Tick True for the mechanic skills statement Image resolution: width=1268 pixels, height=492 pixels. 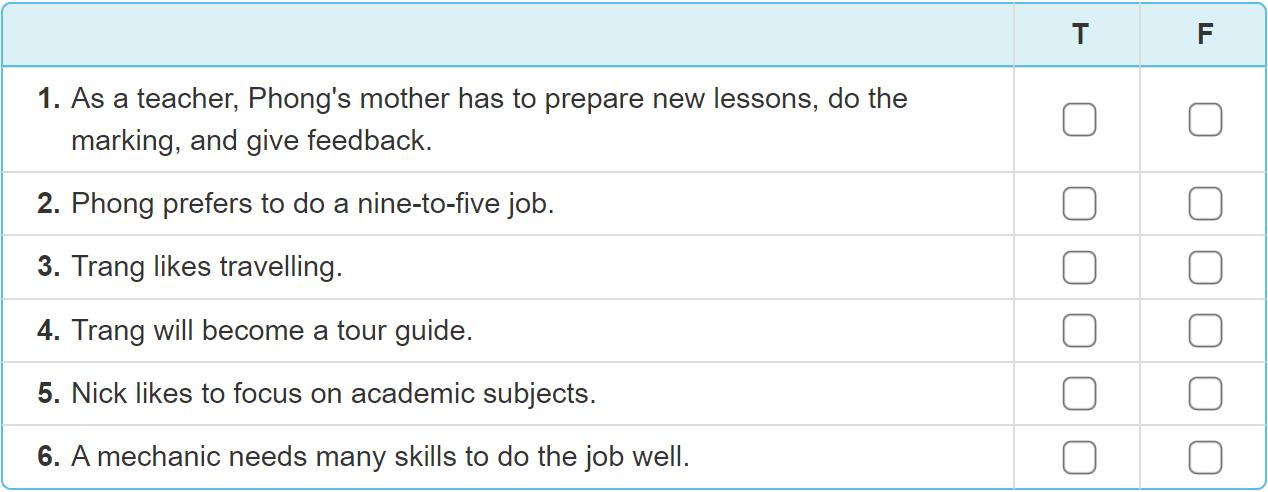pyautogui.click(x=1079, y=457)
